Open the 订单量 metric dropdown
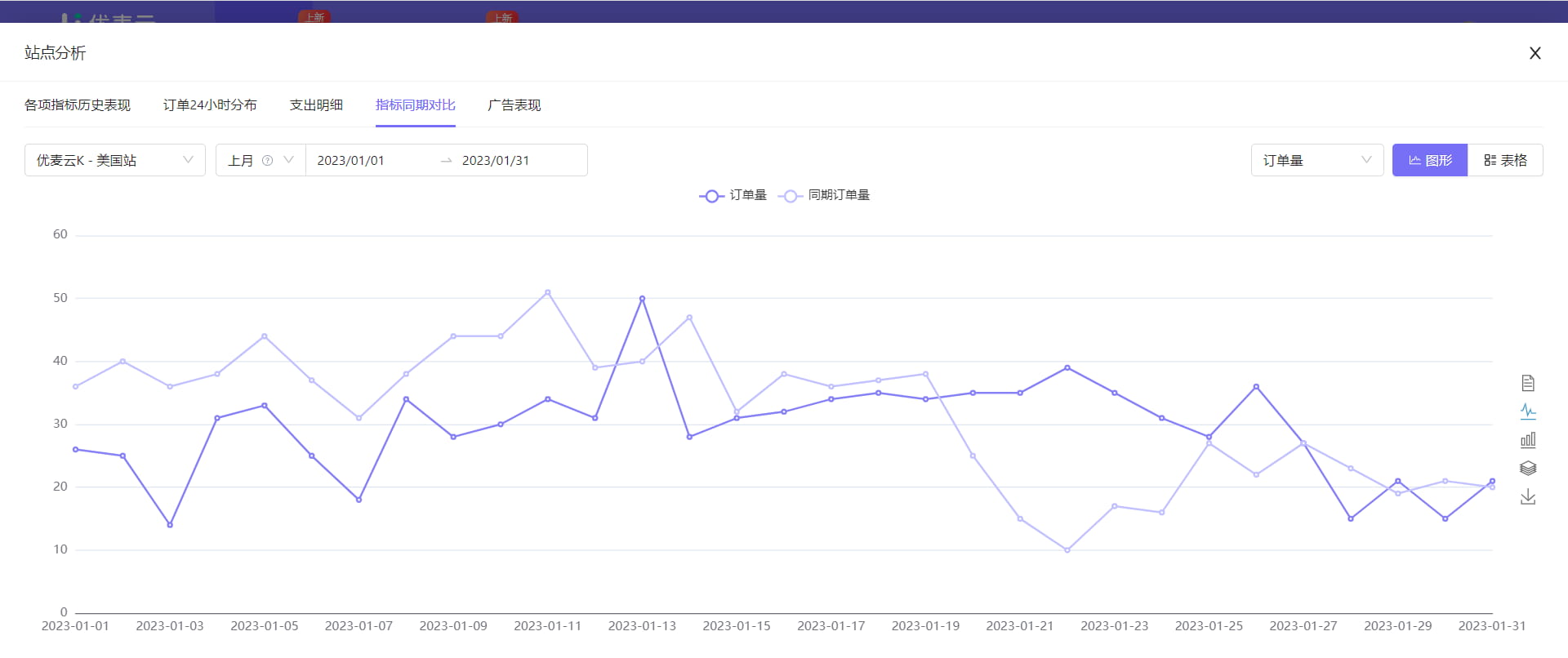 coord(1317,160)
